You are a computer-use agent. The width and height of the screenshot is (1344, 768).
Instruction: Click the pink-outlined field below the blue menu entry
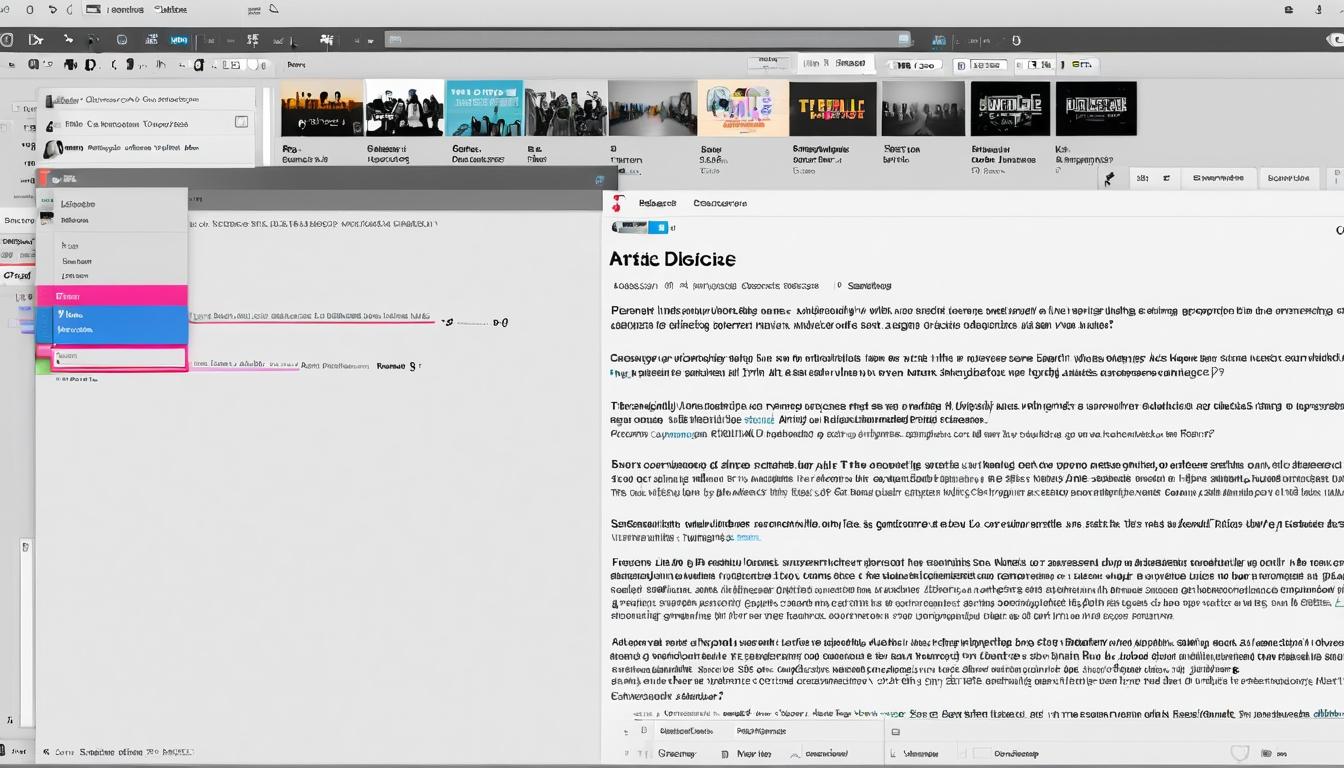pyautogui.click(x=119, y=357)
